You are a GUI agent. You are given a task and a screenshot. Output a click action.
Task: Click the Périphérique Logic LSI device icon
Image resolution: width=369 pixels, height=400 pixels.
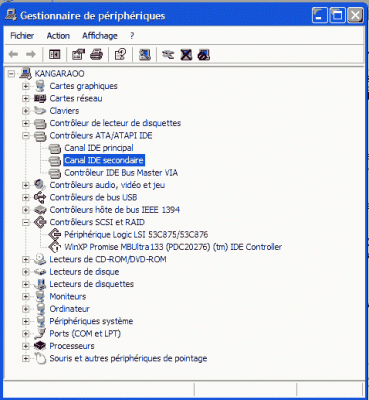(55, 235)
